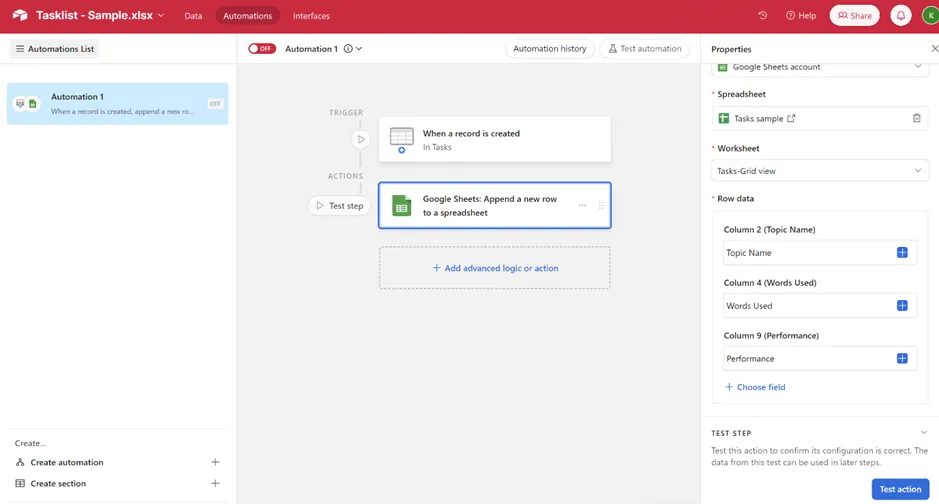939x504 pixels.
Task: Switch to the Interfaces tab
Action: (x=311, y=16)
